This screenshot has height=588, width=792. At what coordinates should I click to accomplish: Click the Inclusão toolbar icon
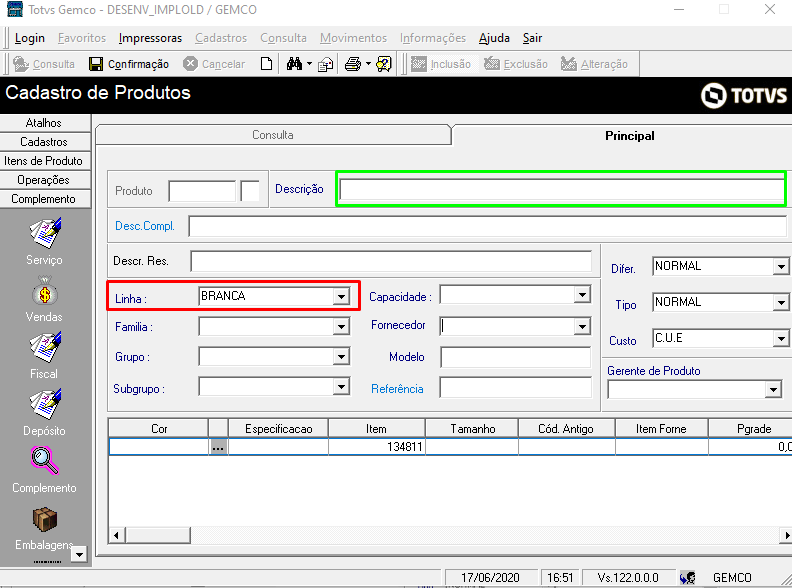click(418, 64)
